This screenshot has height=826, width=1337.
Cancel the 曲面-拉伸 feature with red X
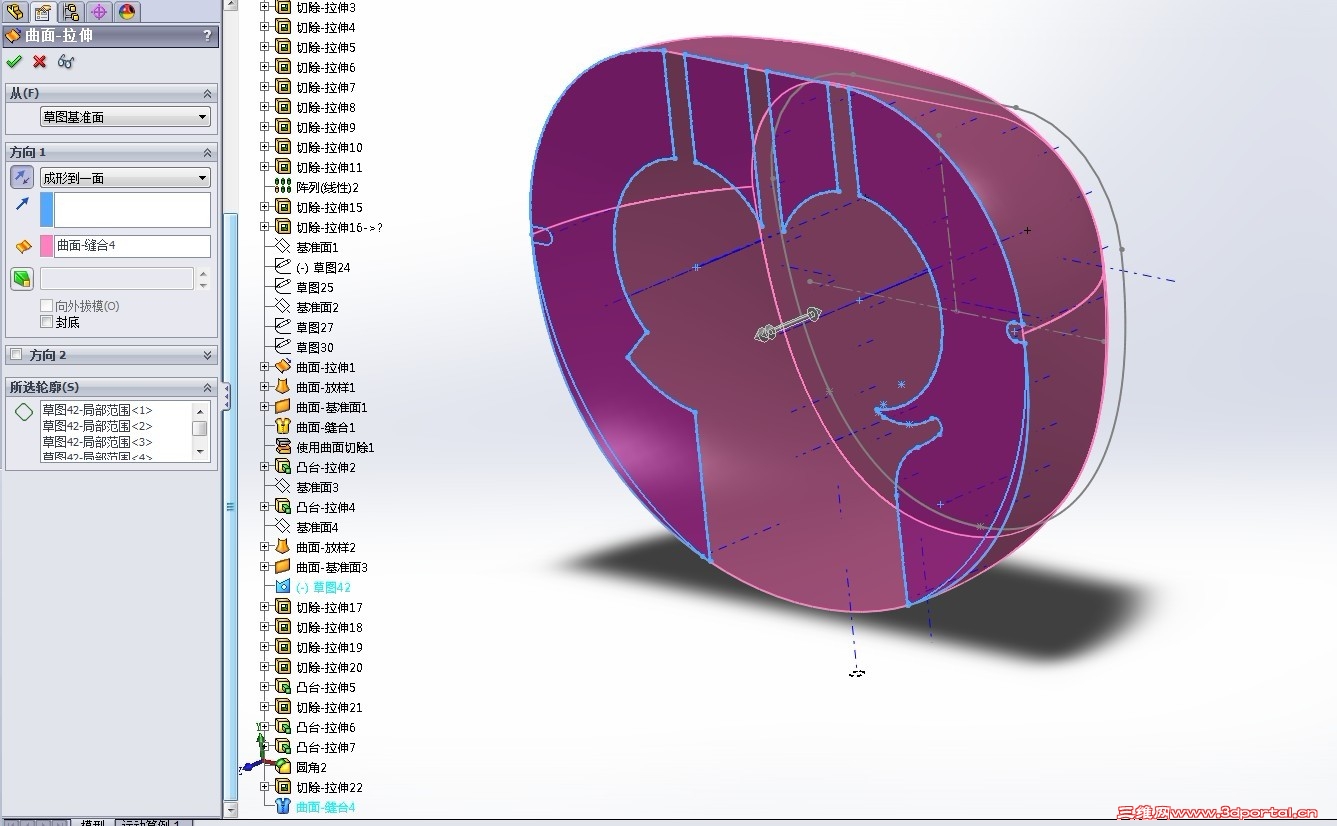[x=40, y=62]
